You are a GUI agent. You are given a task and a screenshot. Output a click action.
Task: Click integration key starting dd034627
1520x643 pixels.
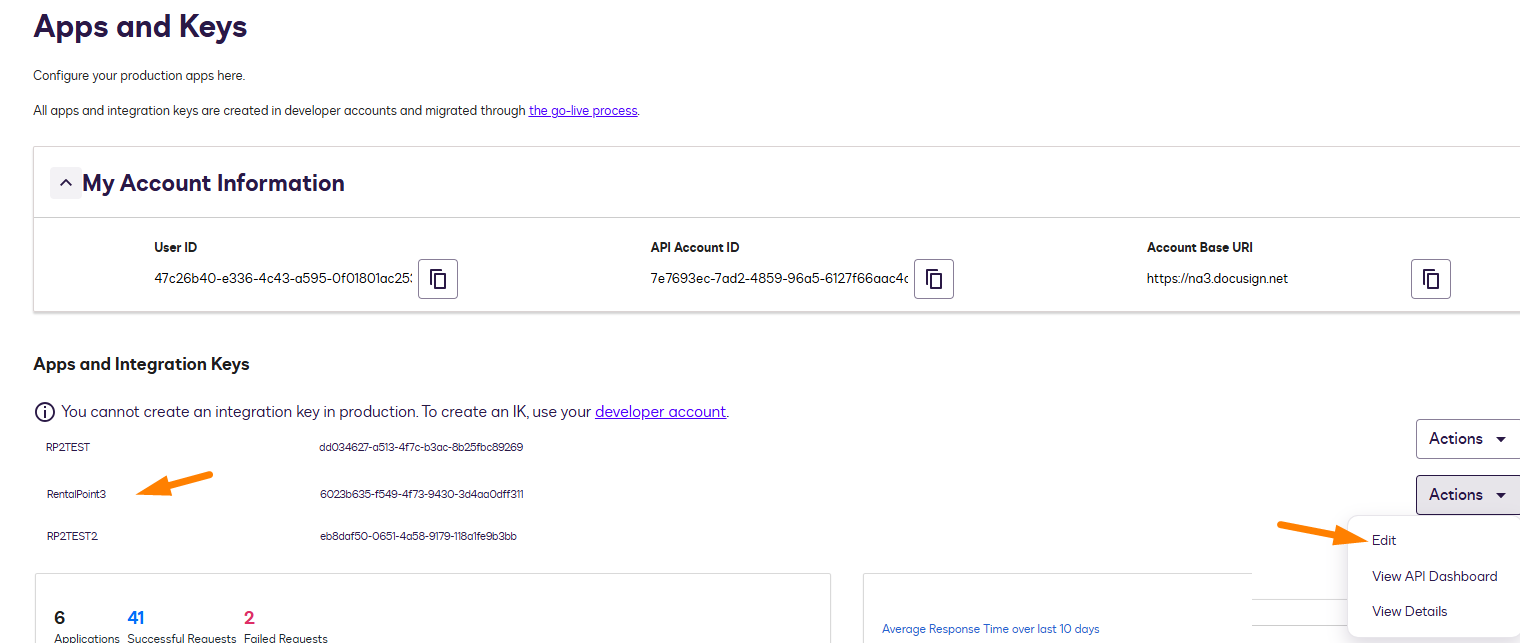click(421, 447)
